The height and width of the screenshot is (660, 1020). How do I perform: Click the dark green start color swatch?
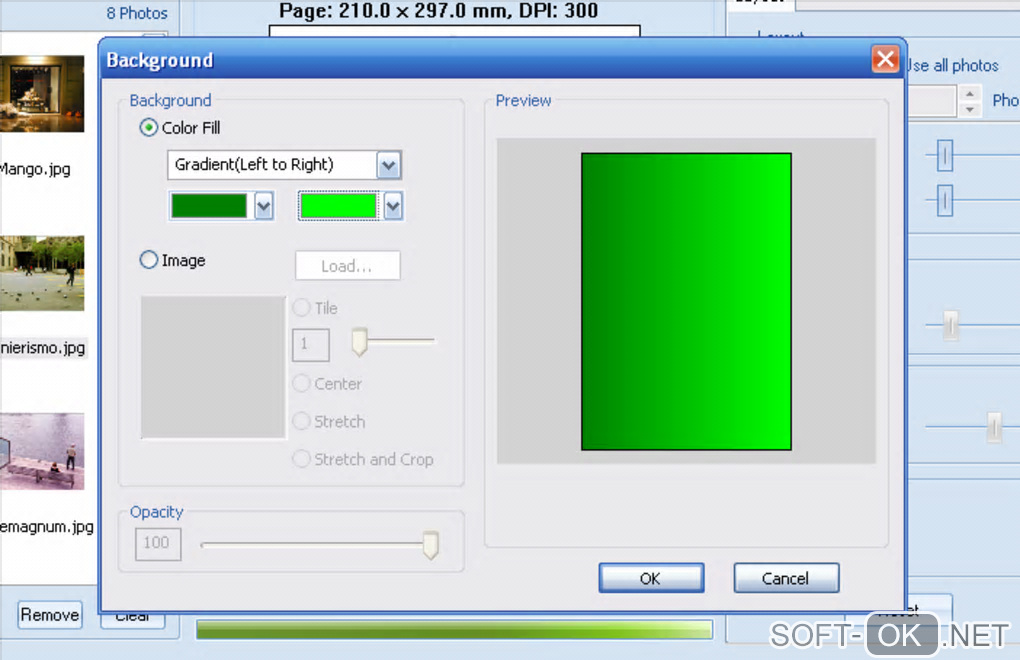pos(209,206)
